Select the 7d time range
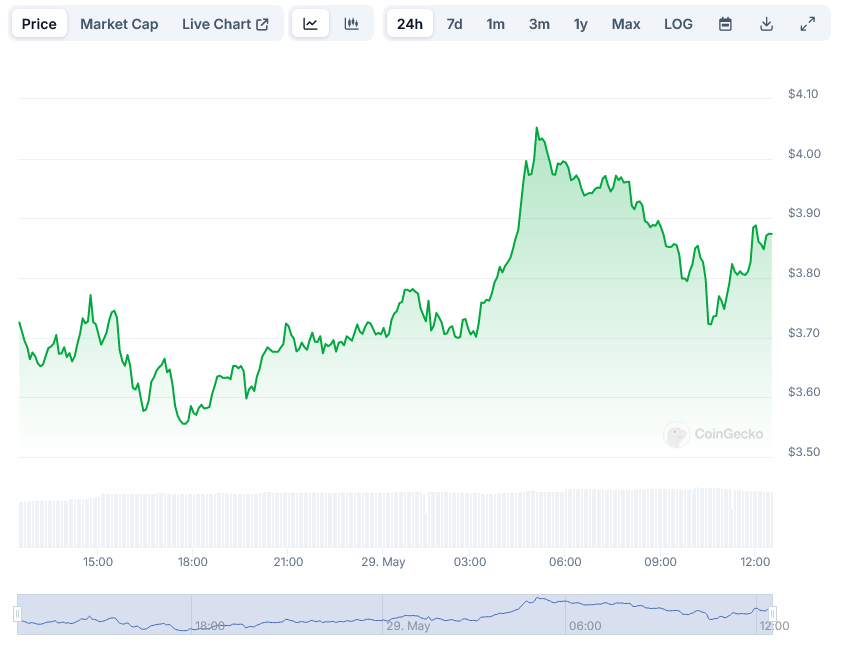 (x=454, y=24)
